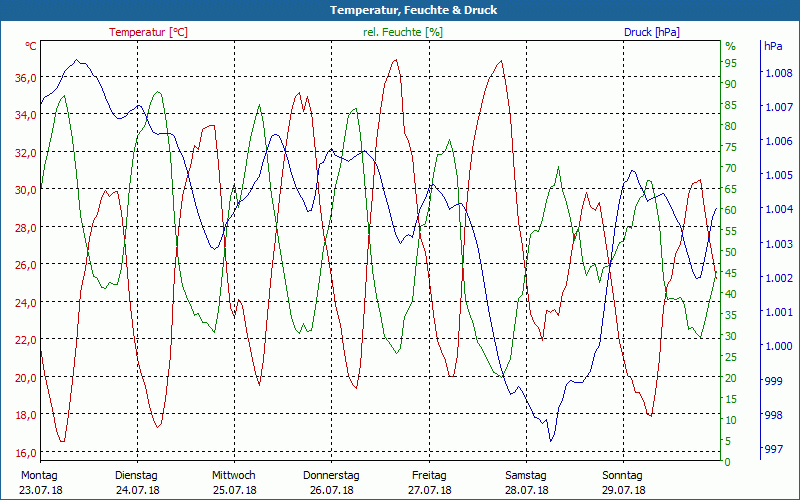Select the Dienstag day label
The height and width of the screenshot is (500, 800).
[x=137, y=475]
